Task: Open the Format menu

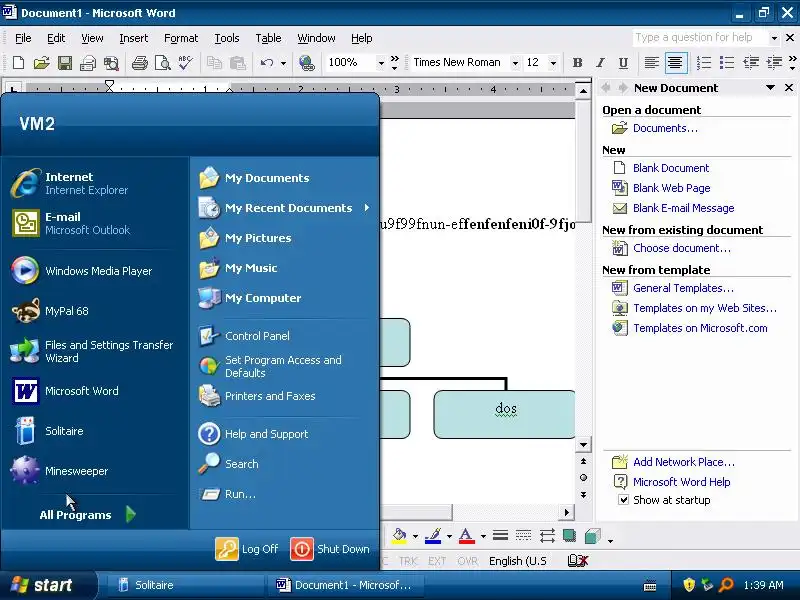Action: pyautogui.click(x=181, y=38)
